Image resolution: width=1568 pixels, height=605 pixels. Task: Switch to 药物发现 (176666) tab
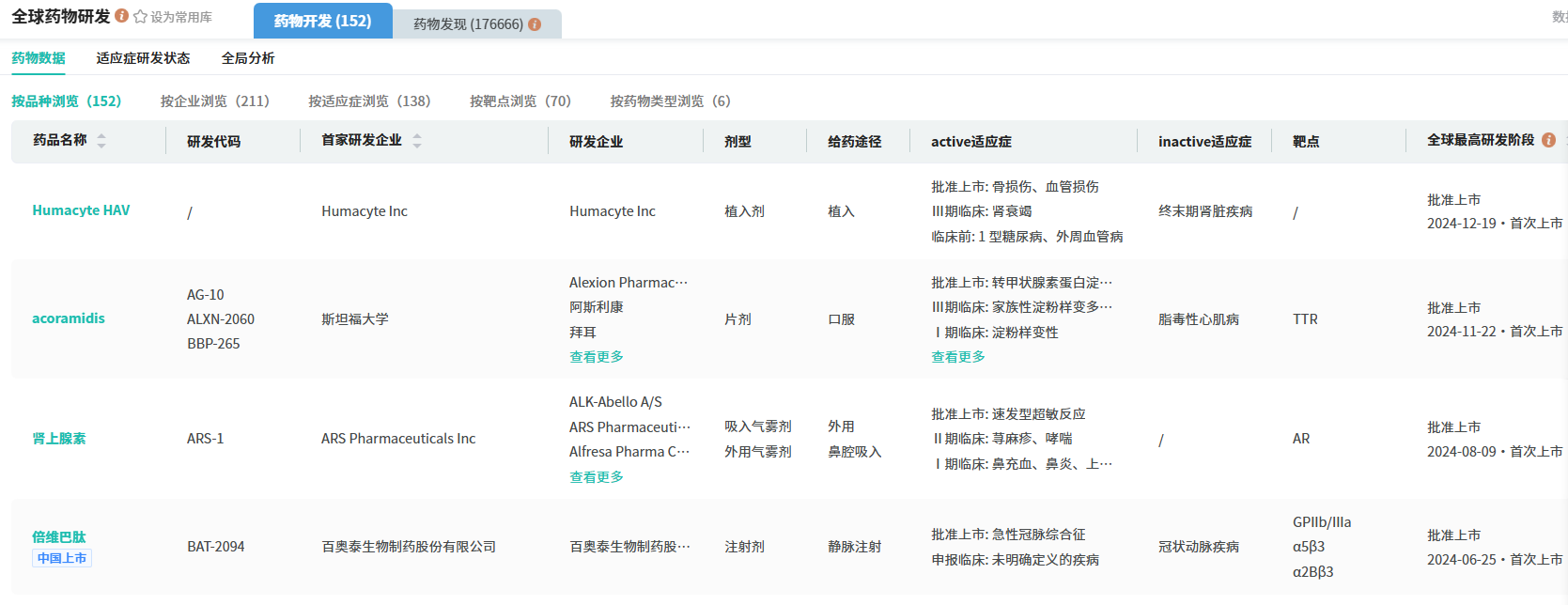468,24
